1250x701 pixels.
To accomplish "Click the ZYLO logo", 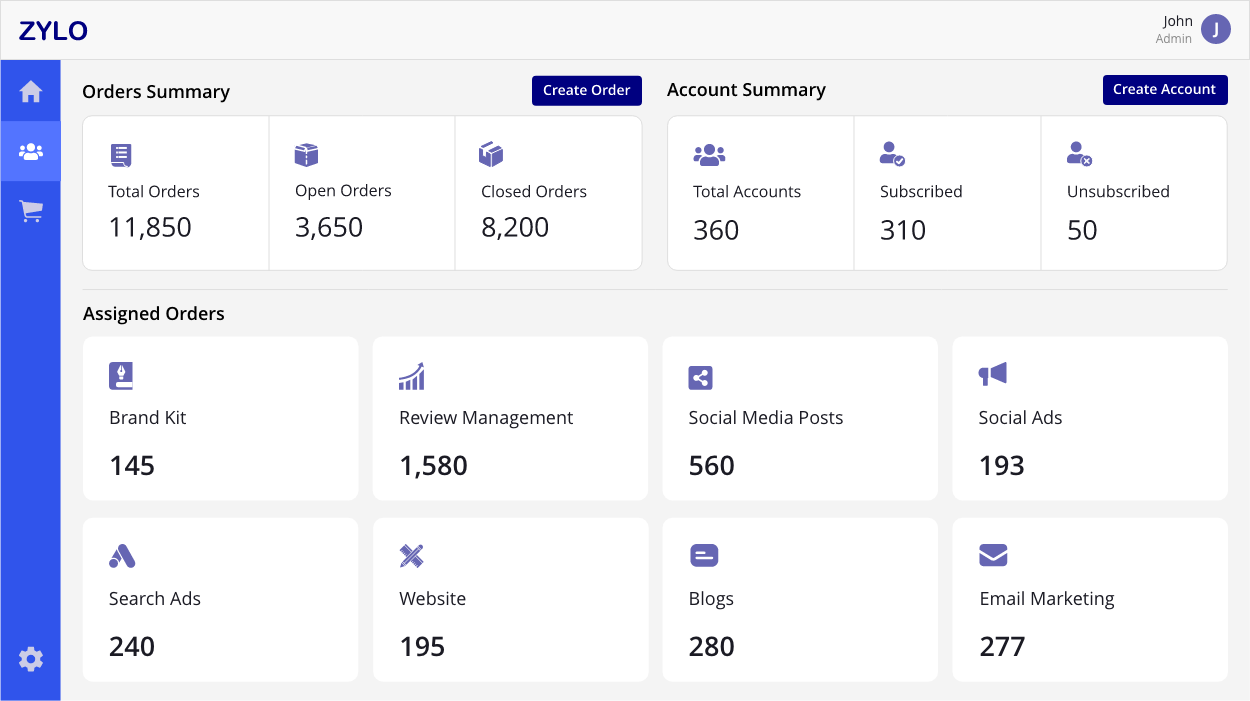I will [x=54, y=31].
